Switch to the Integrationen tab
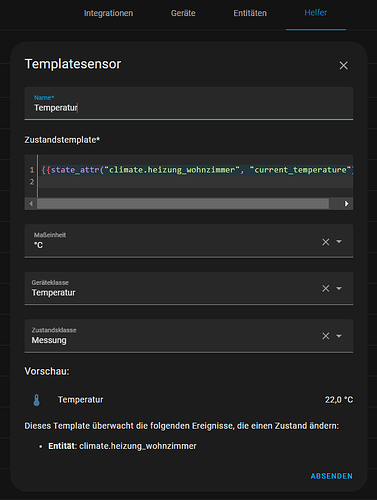 click(108, 13)
